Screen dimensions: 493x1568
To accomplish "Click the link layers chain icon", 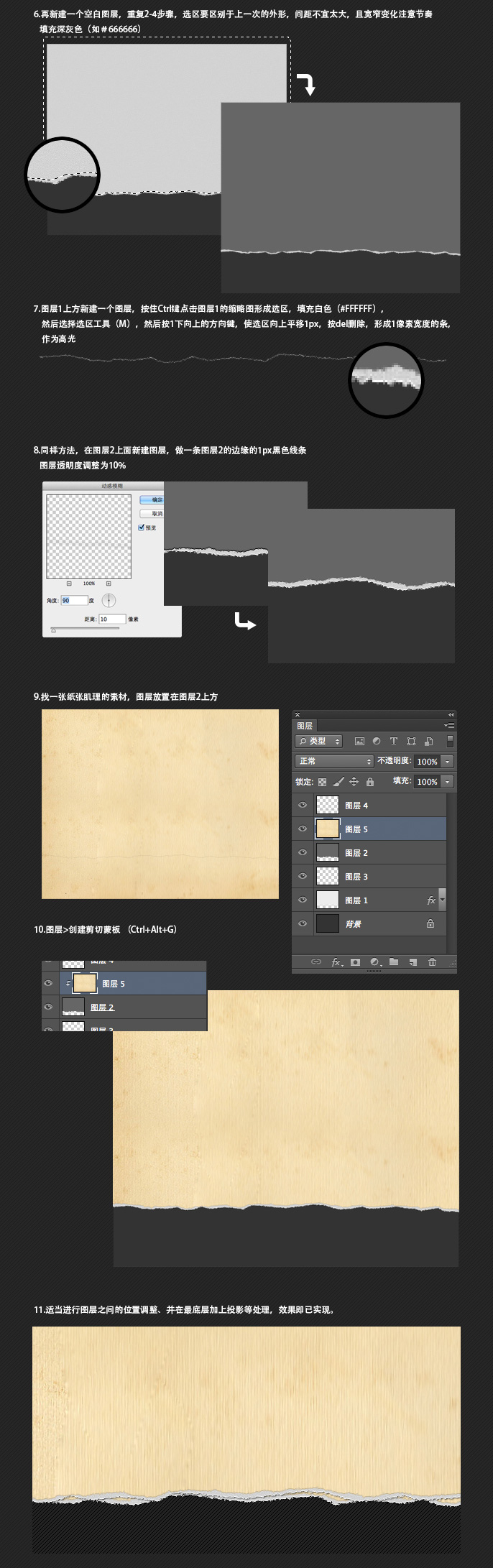I will 315,961.
